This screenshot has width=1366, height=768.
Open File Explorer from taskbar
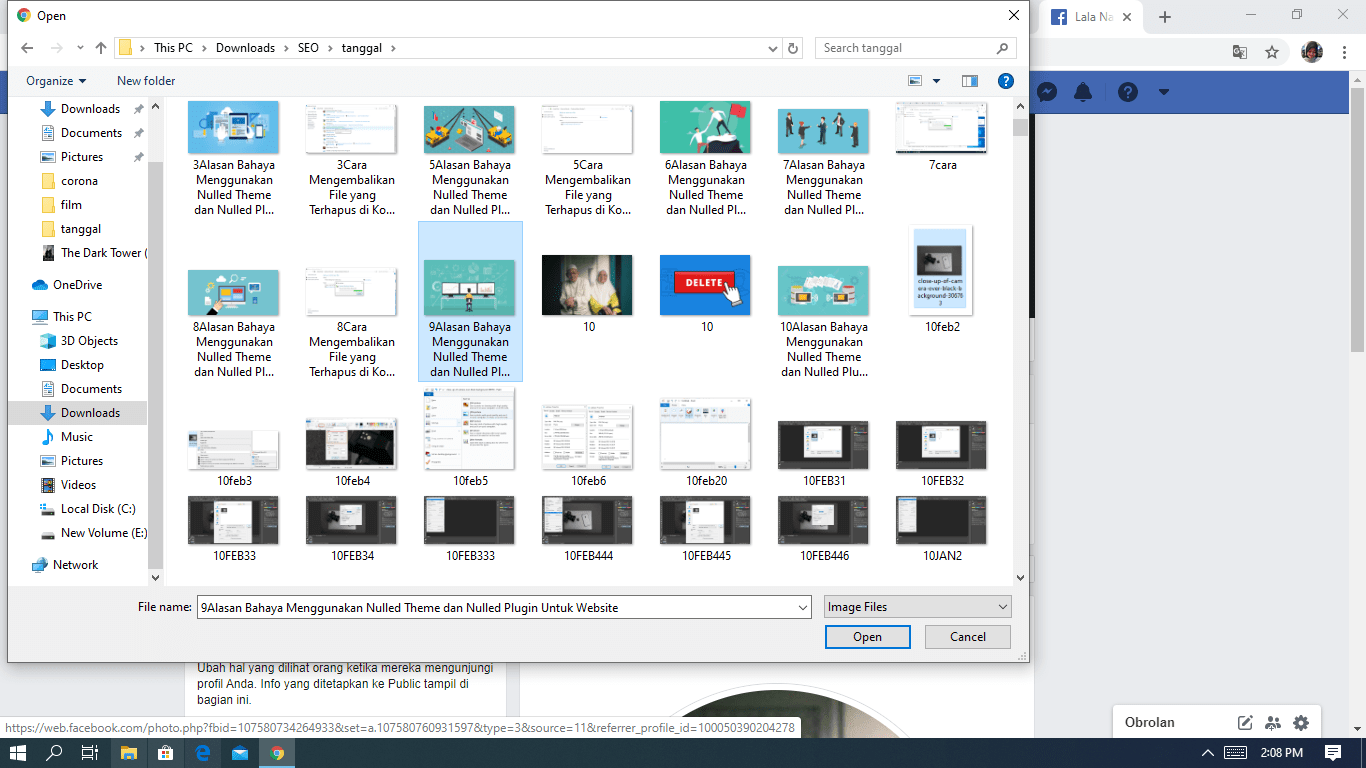pyautogui.click(x=129, y=752)
